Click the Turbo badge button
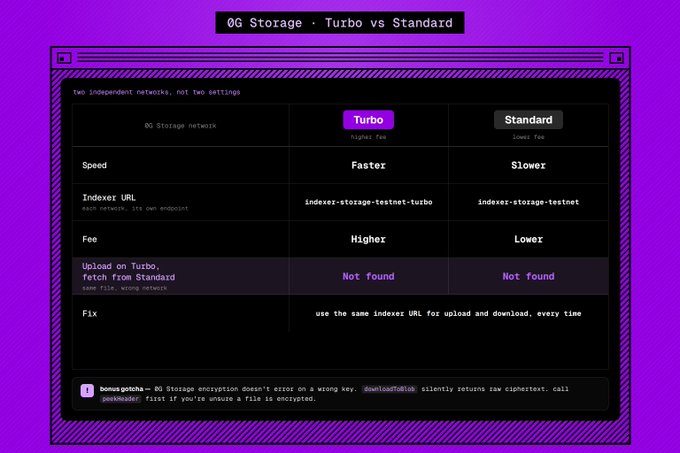This screenshot has height=453, width=680. pyautogui.click(x=368, y=120)
